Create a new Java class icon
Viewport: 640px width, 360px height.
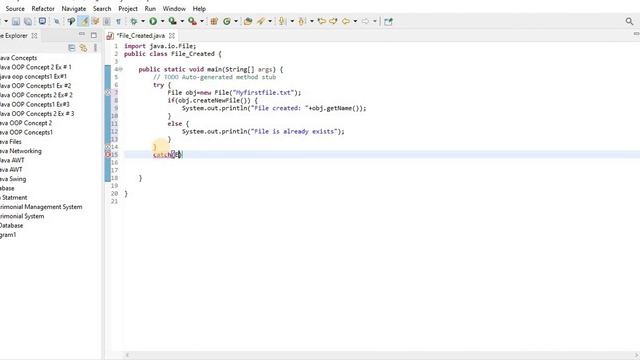[227, 21]
